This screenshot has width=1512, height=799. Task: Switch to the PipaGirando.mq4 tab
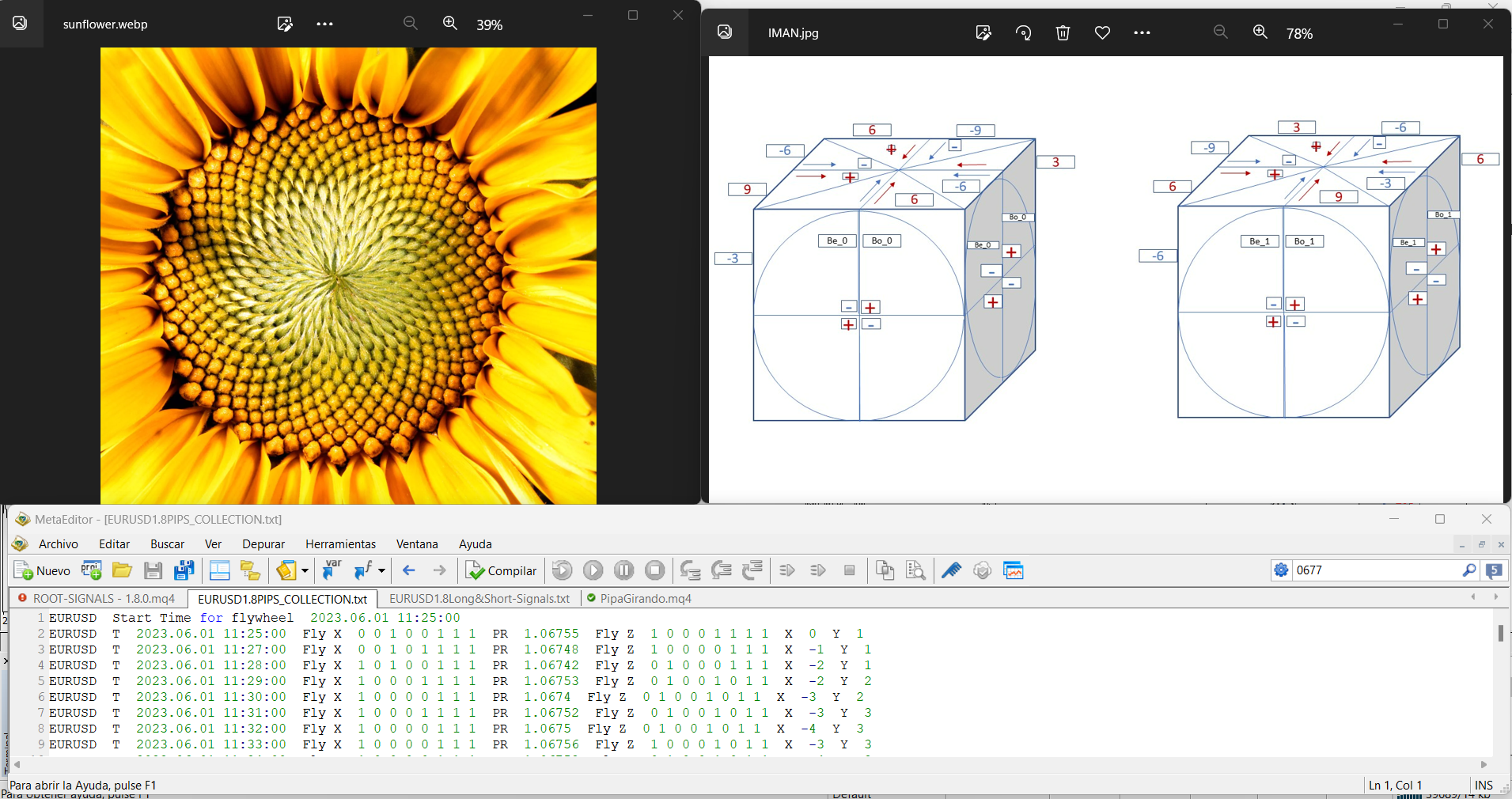pyautogui.click(x=645, y=598)
